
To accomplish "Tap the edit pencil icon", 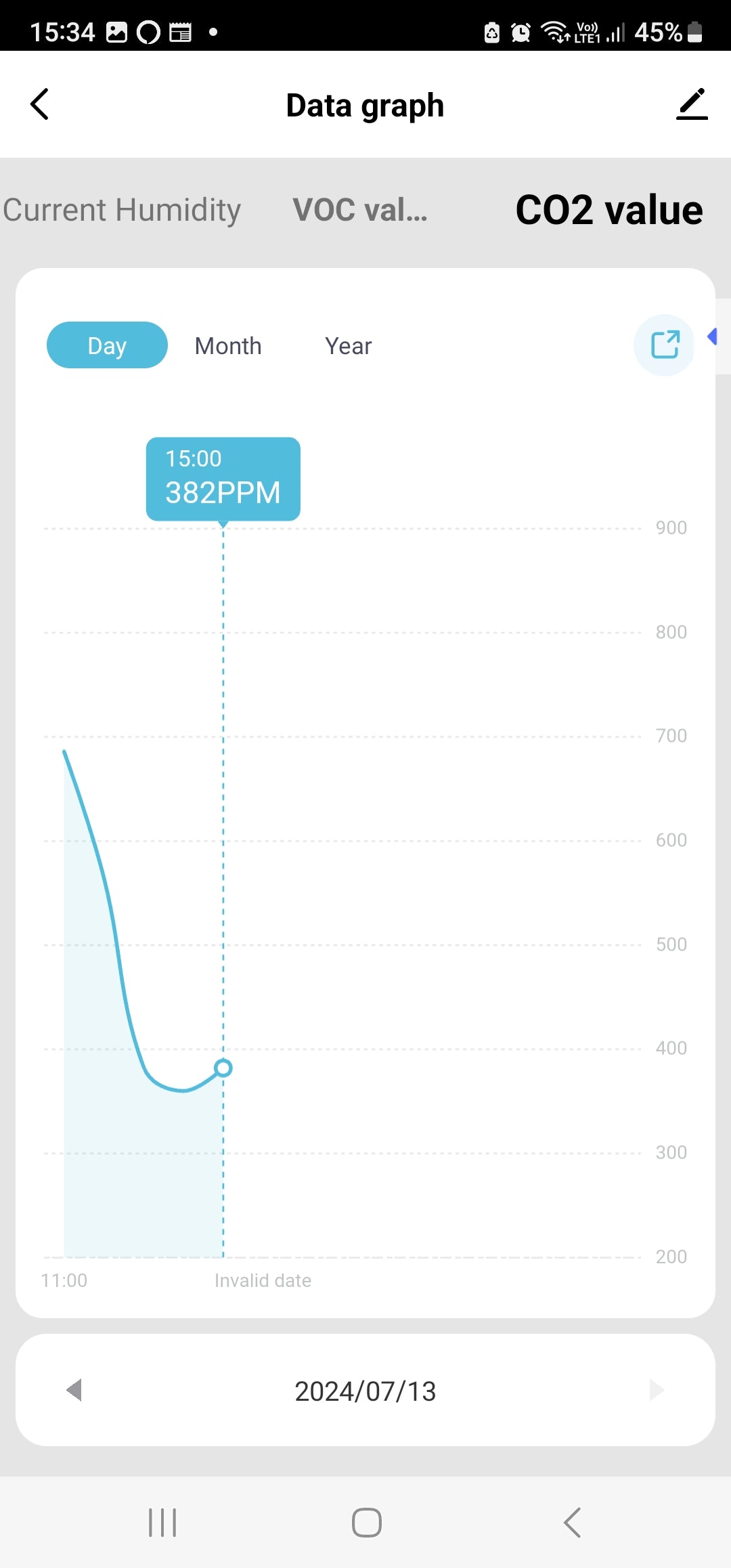I will [691, 104].
